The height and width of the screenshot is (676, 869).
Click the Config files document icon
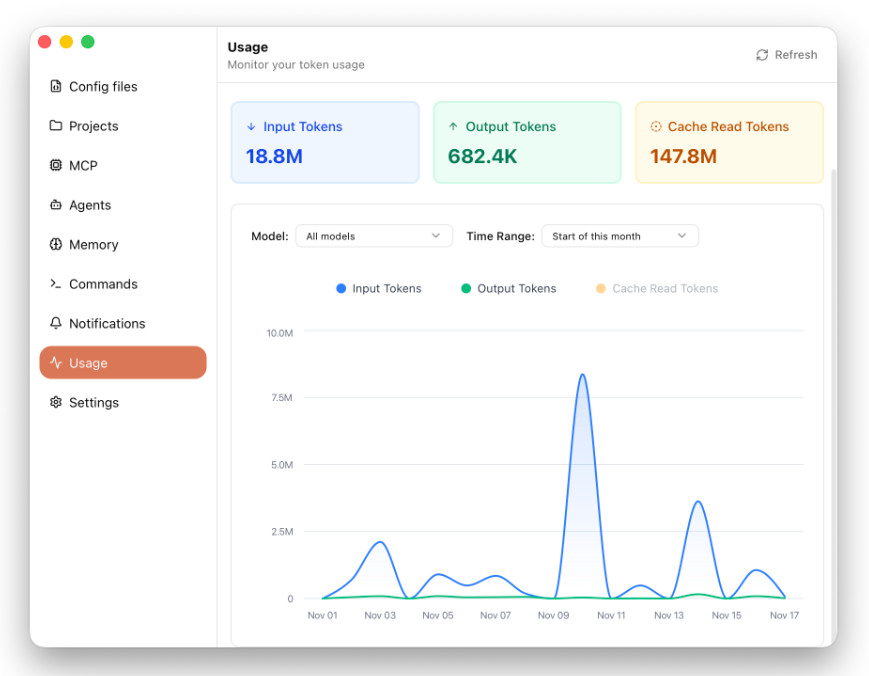pos(55,86)
